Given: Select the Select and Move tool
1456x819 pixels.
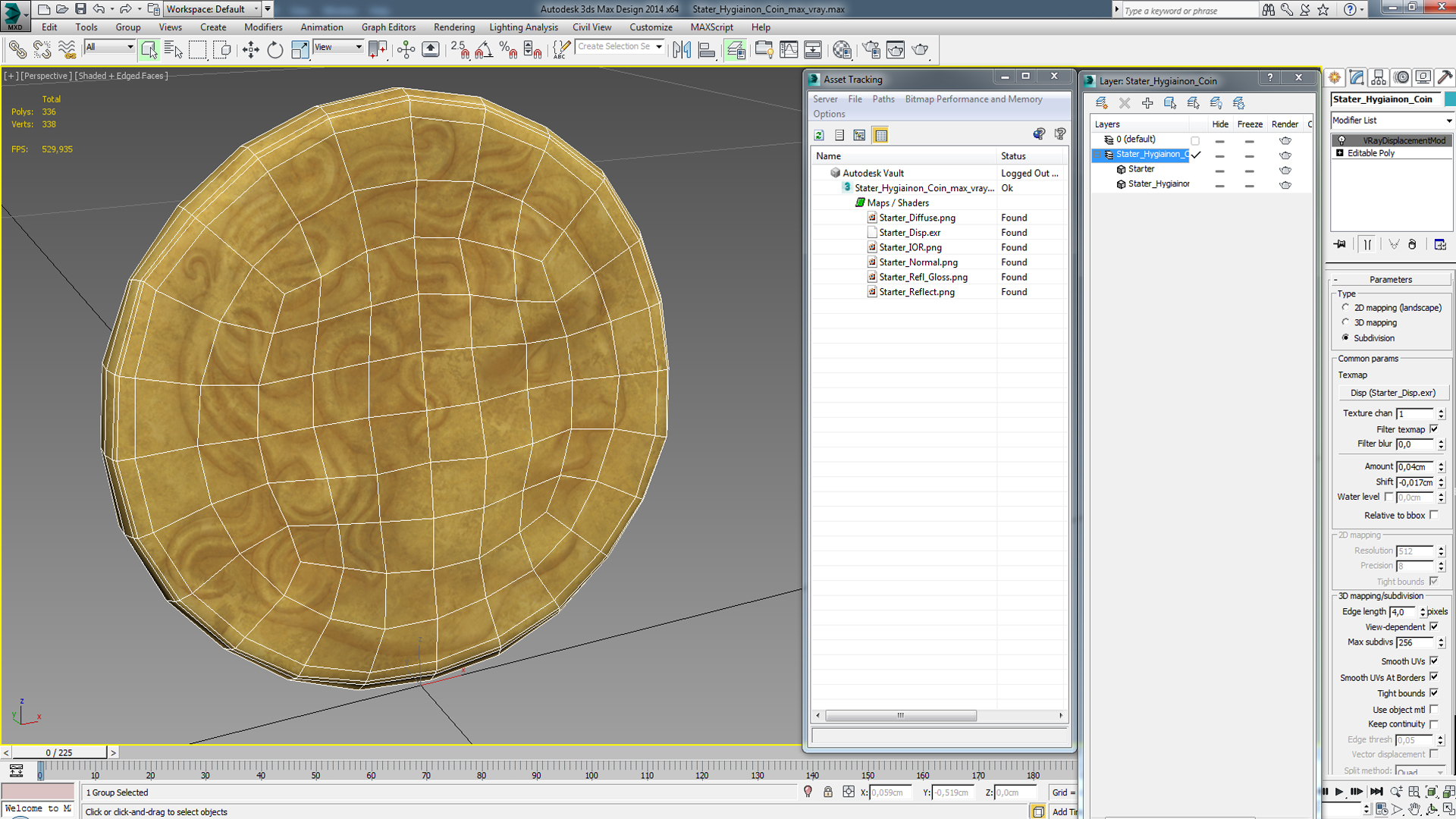Looking at the screenshot, I should 250,50.
